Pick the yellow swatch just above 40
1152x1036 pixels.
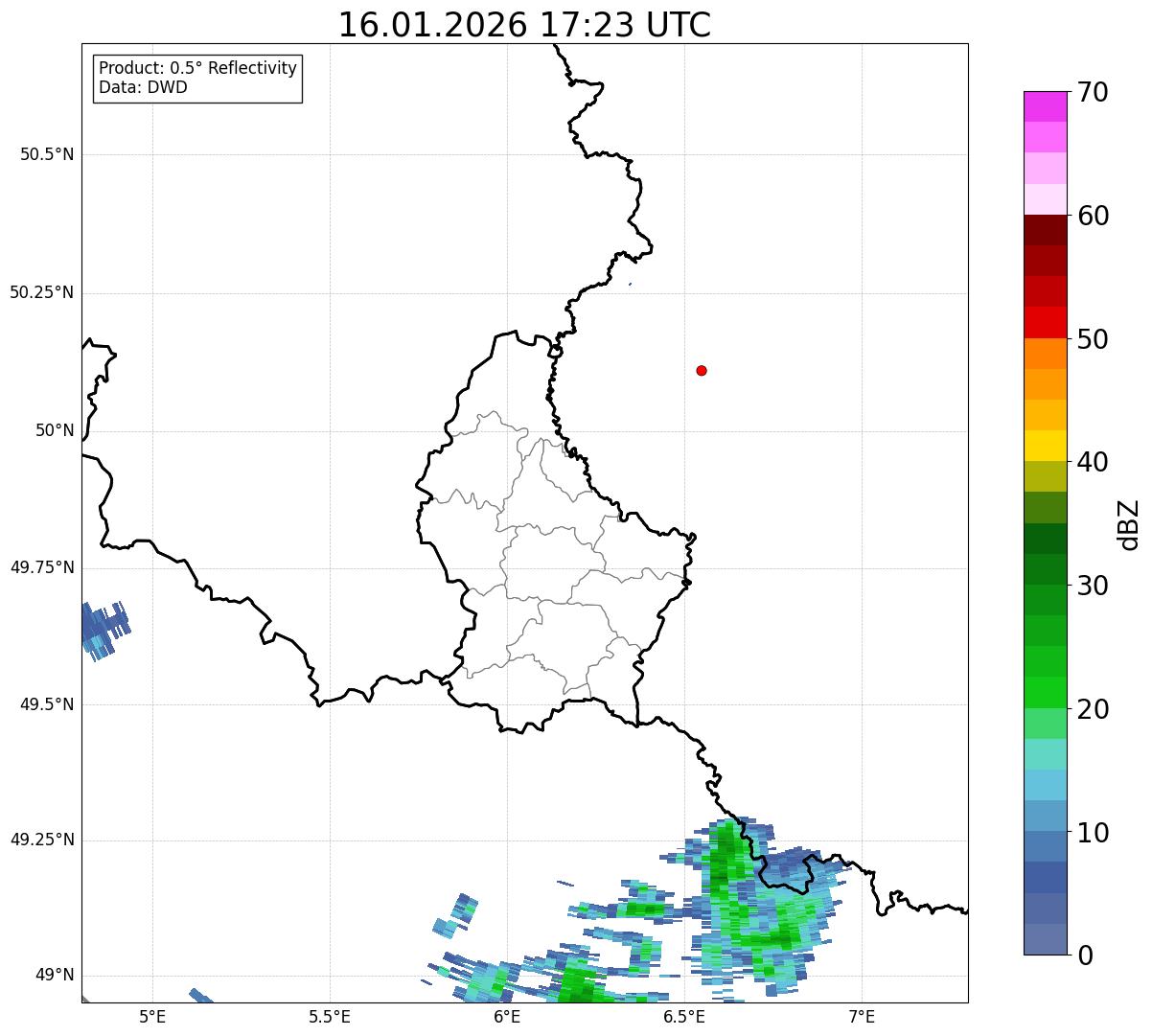(x=1045, y=446)
